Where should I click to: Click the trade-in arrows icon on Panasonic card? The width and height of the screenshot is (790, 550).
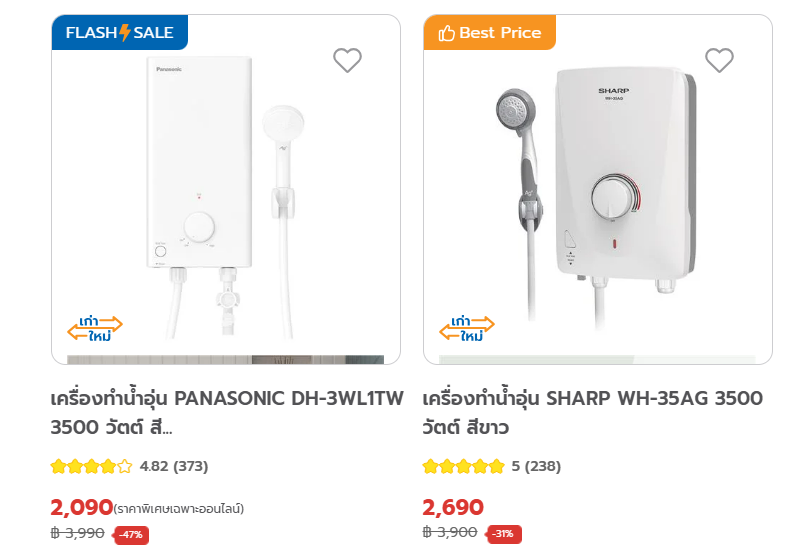(x=95, y=329)
